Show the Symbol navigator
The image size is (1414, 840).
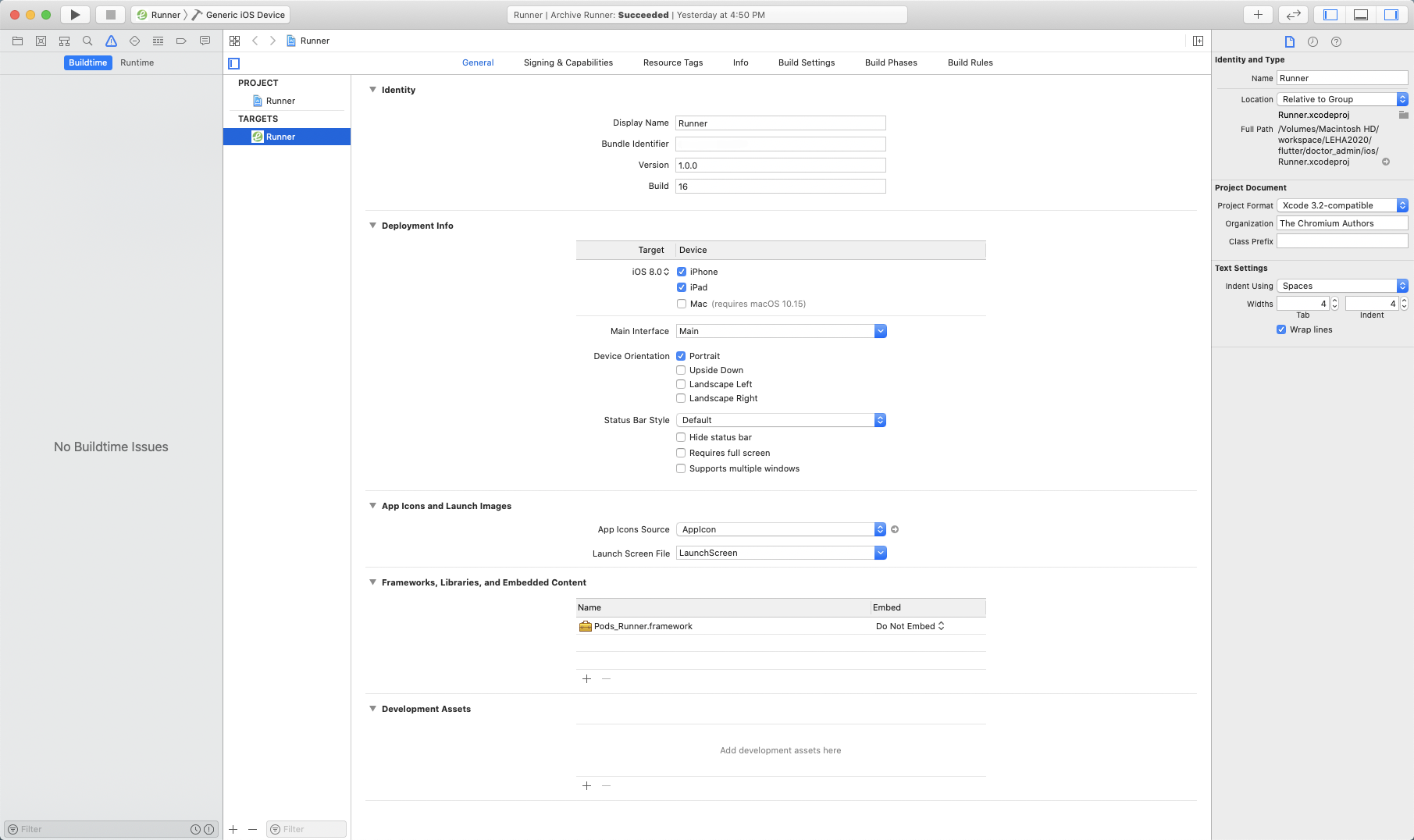pyautogui.click(x=64, y=41)
